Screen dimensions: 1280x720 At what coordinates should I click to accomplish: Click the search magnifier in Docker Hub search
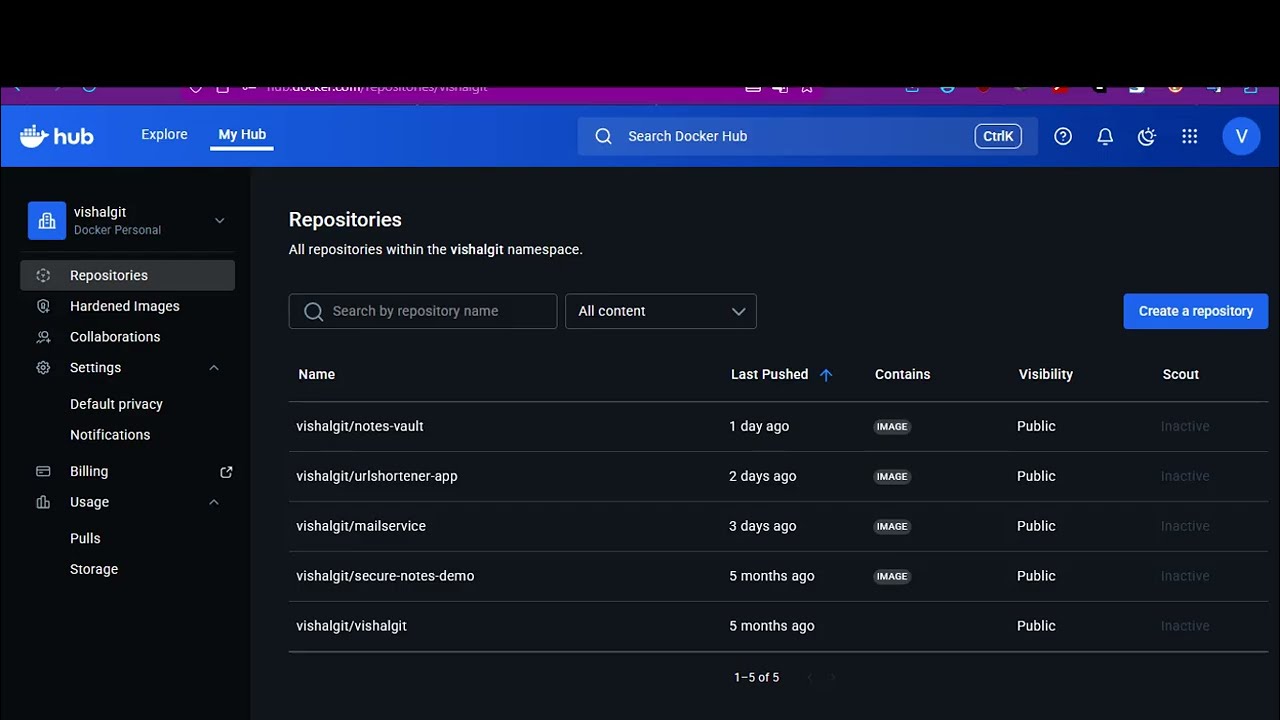tap(603, 136)
